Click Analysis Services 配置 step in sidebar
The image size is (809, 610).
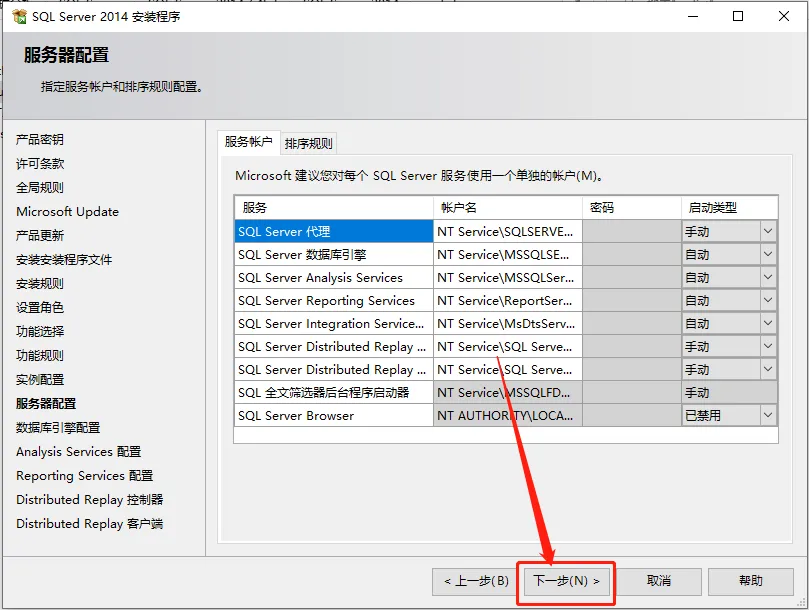[x=78, y=452]
